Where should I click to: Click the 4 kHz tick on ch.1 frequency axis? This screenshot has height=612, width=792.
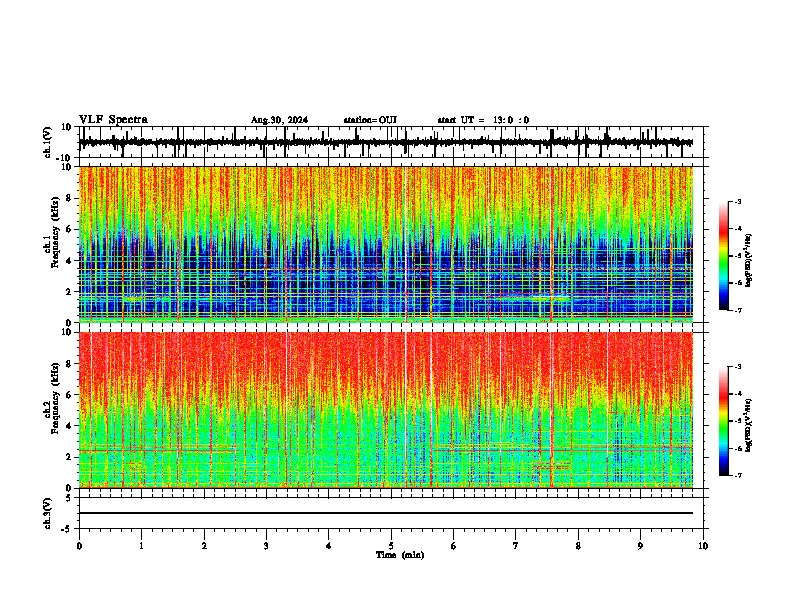[70, 260]
